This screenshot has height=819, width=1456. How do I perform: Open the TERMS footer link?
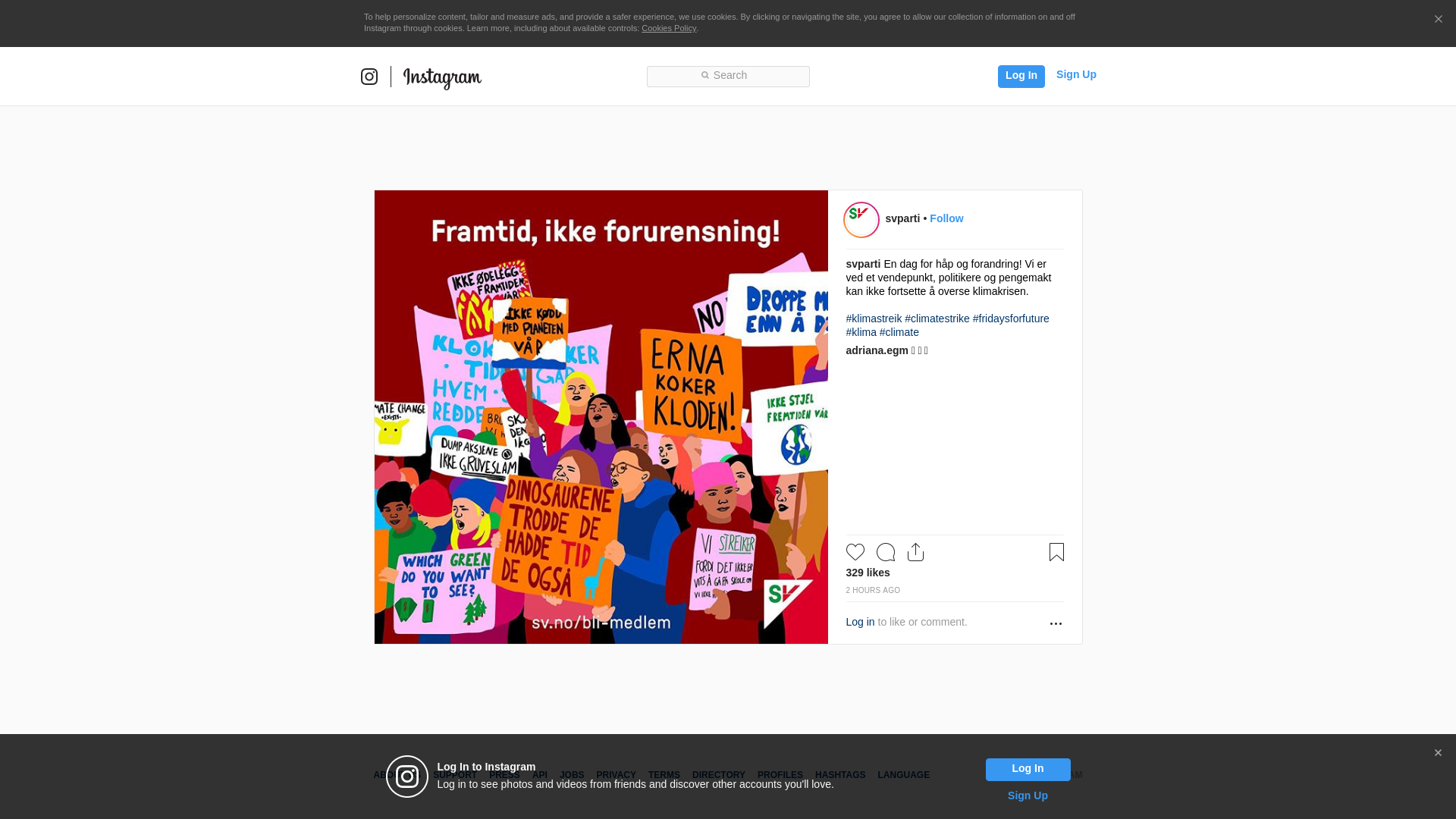coord(664,775)
